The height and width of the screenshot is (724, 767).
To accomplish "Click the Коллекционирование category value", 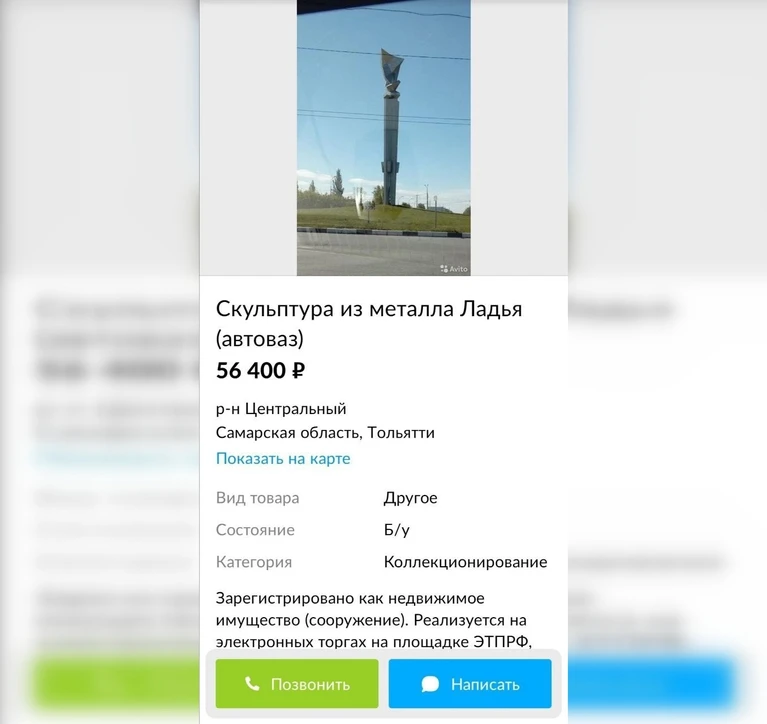I will 465,562.
